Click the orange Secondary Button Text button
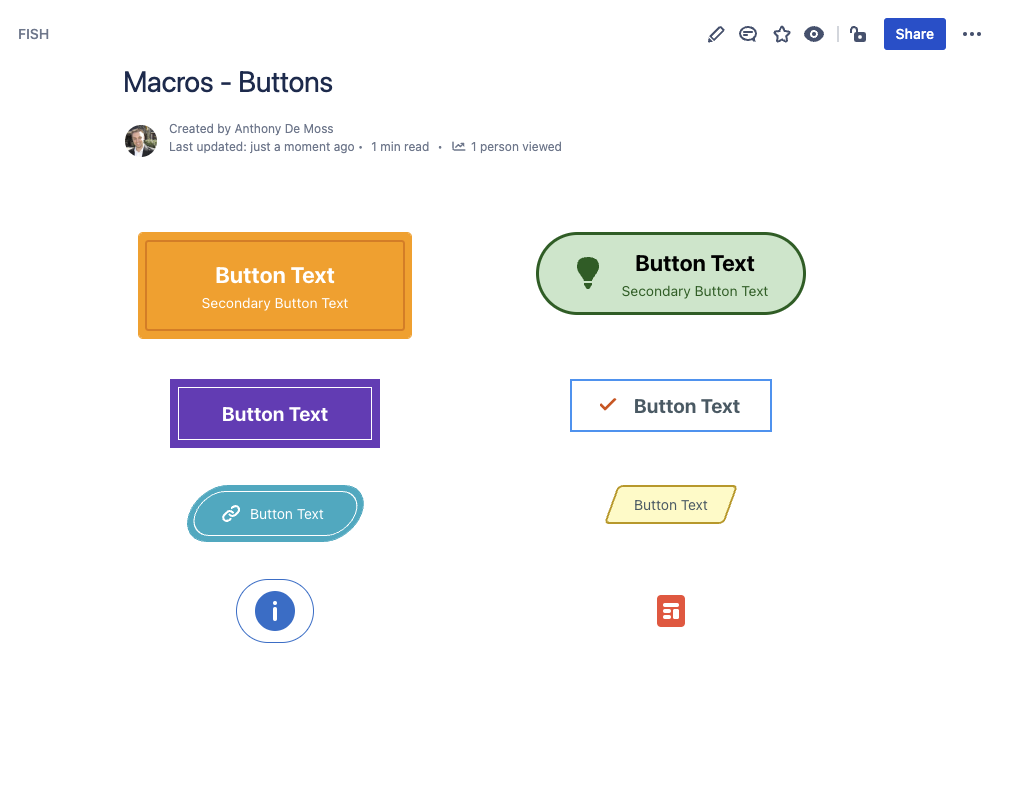This screenshot has width=1010, height=800. 275,285
